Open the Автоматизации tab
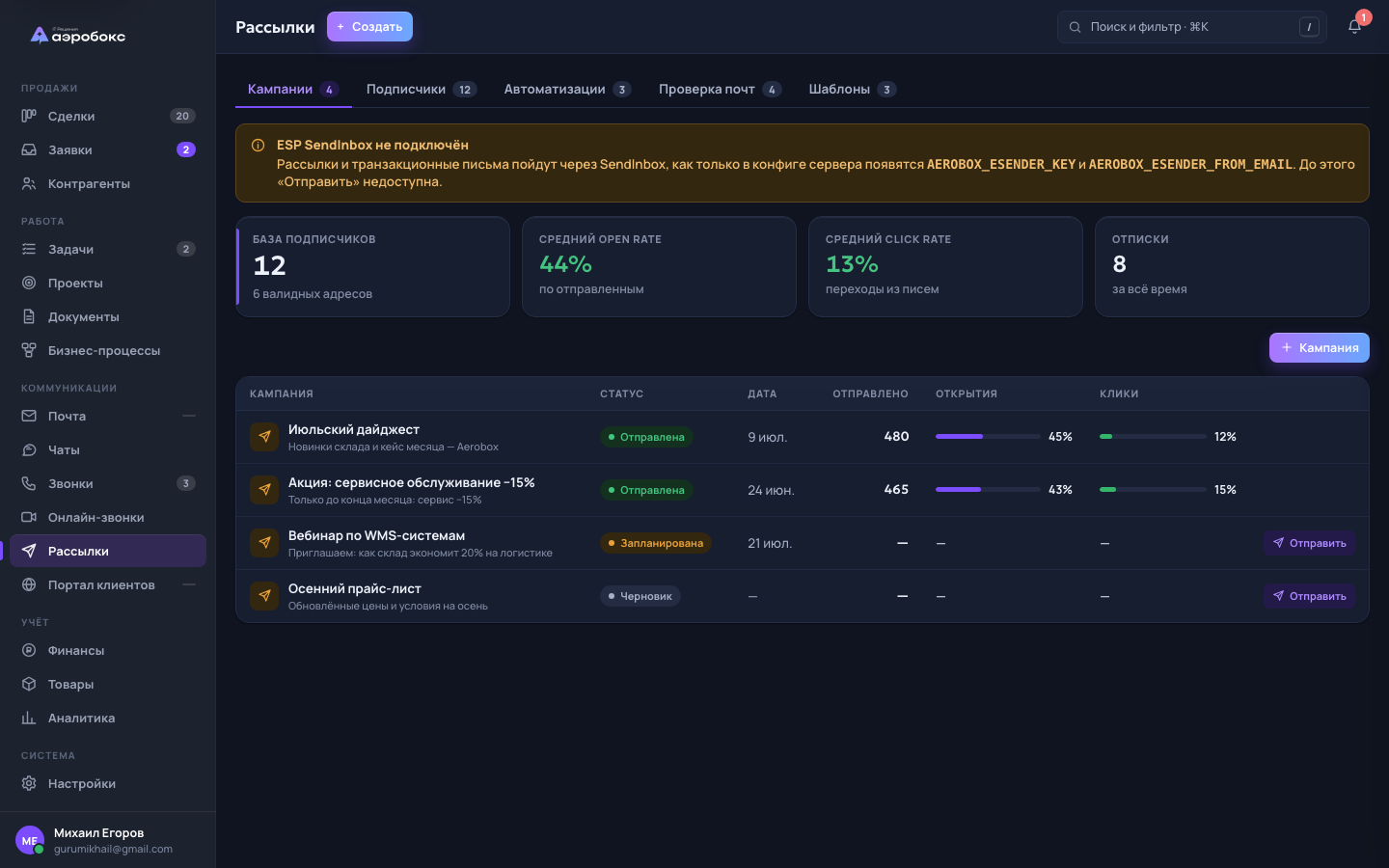 [x=567, y=90]
